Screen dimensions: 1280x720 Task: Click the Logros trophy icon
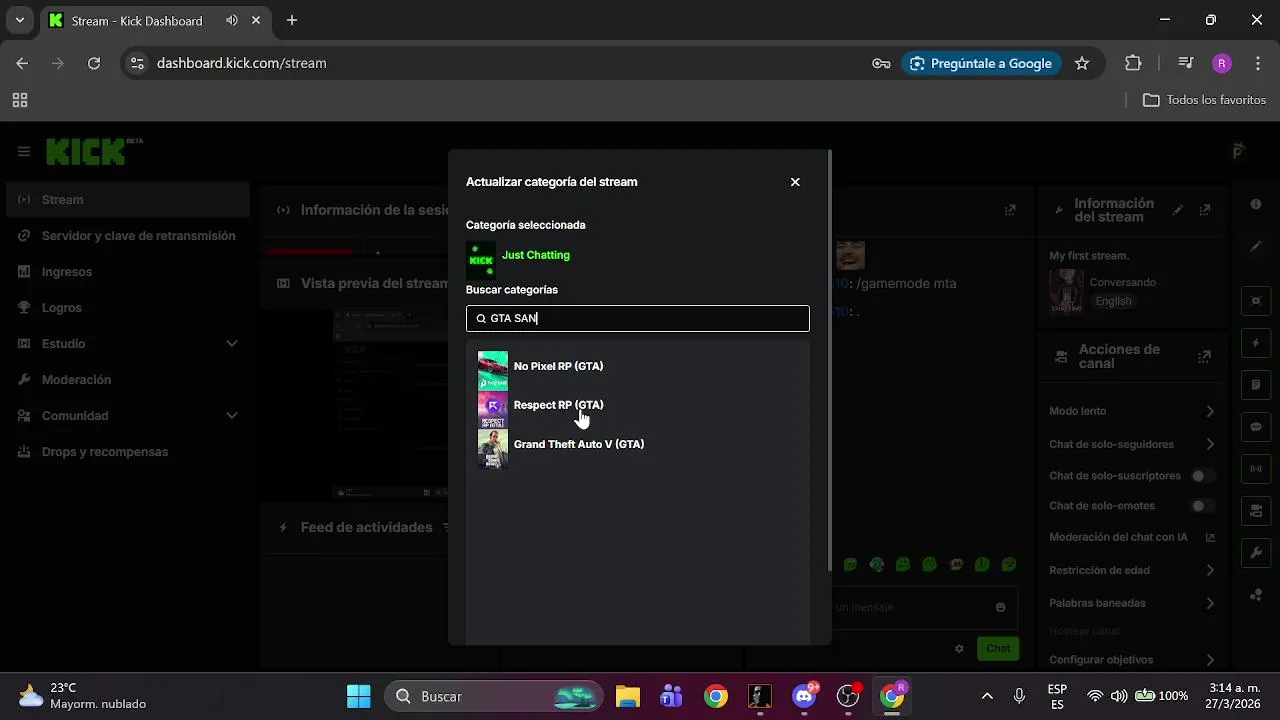[24, 308]
